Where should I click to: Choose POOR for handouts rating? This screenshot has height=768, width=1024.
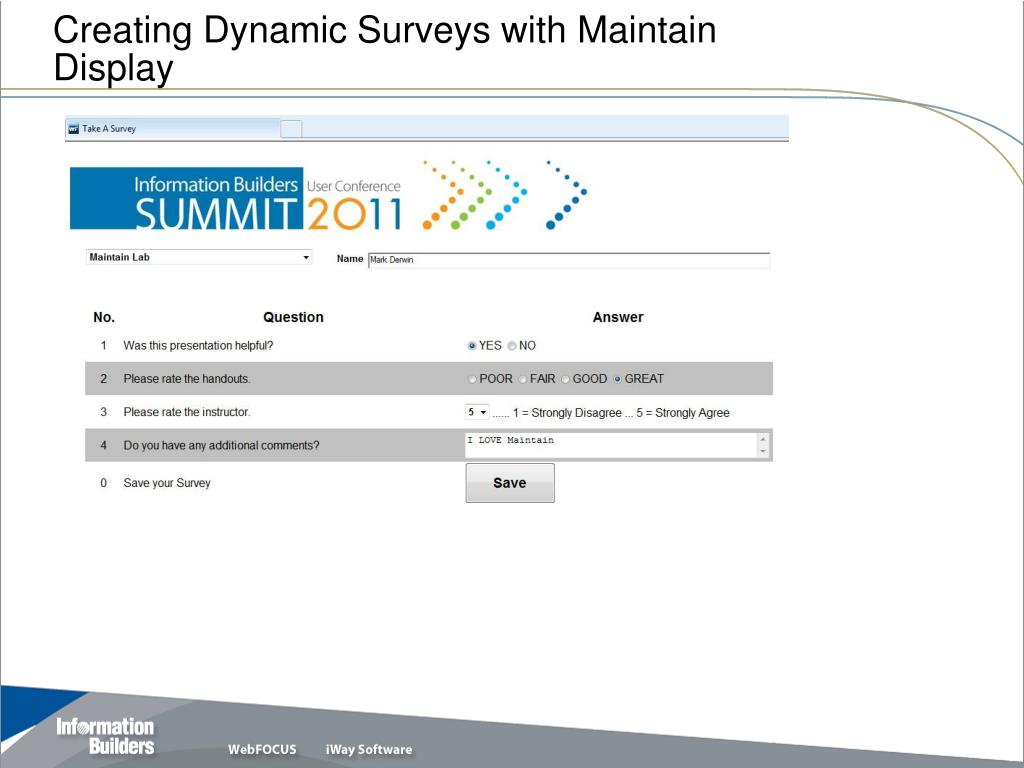coord(473,380)
